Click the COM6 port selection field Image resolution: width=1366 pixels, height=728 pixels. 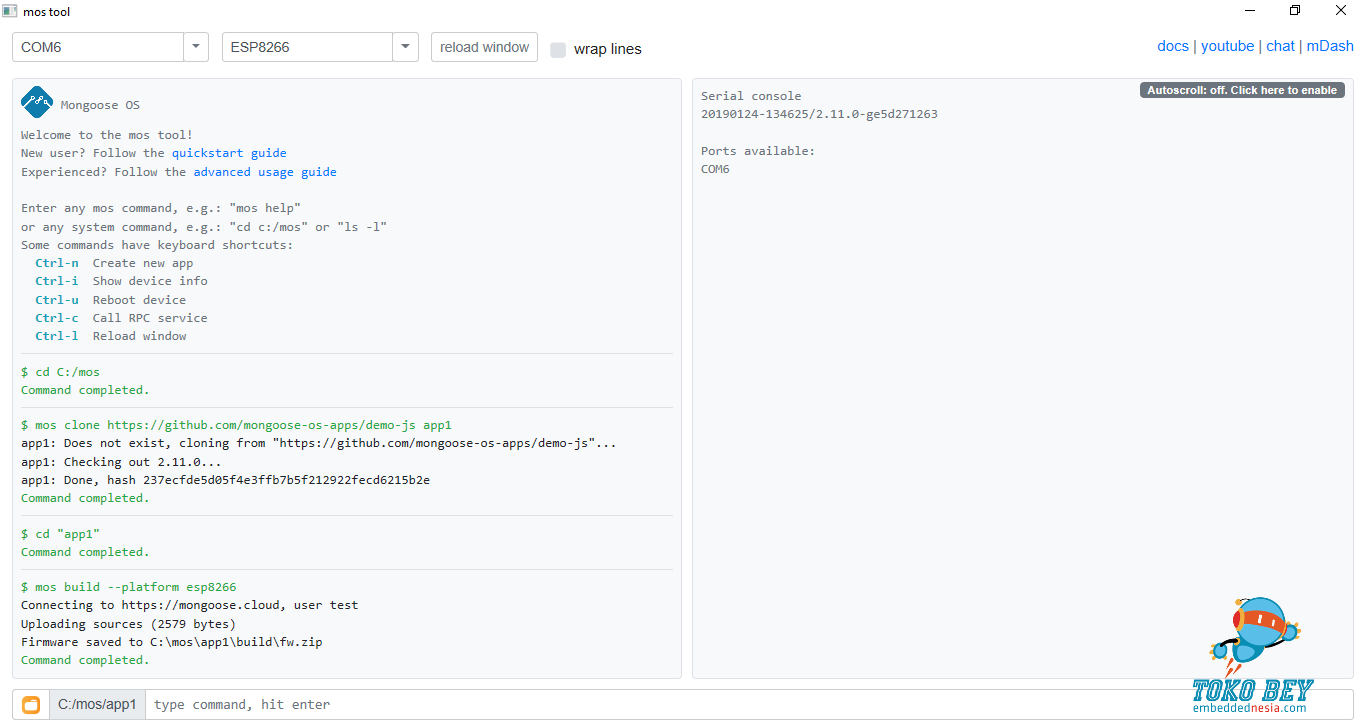[98, 47]
